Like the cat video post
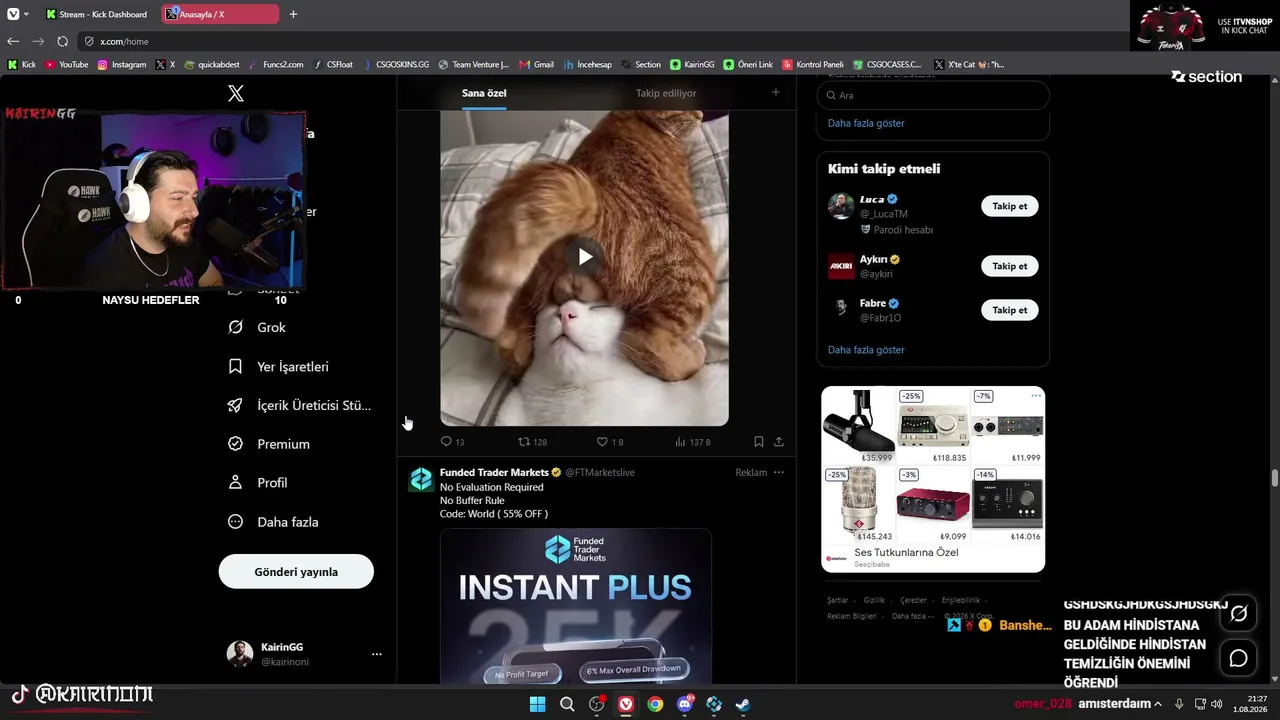This screenshot has width=1280, height=720. (x=609, y=441)
